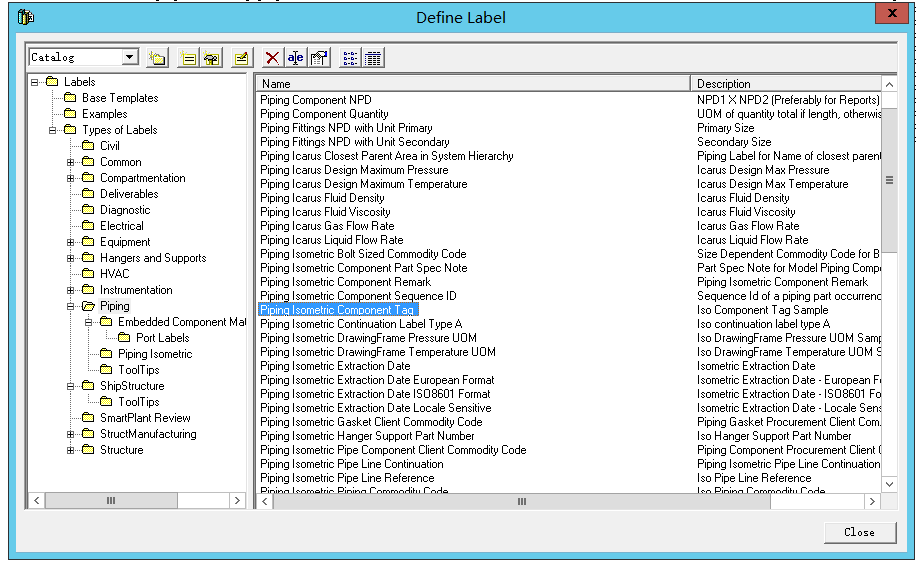Click the list pane scroll right arrow
Image resolution: width=917 pixels, height=562 pixels.
pos(872,502)
